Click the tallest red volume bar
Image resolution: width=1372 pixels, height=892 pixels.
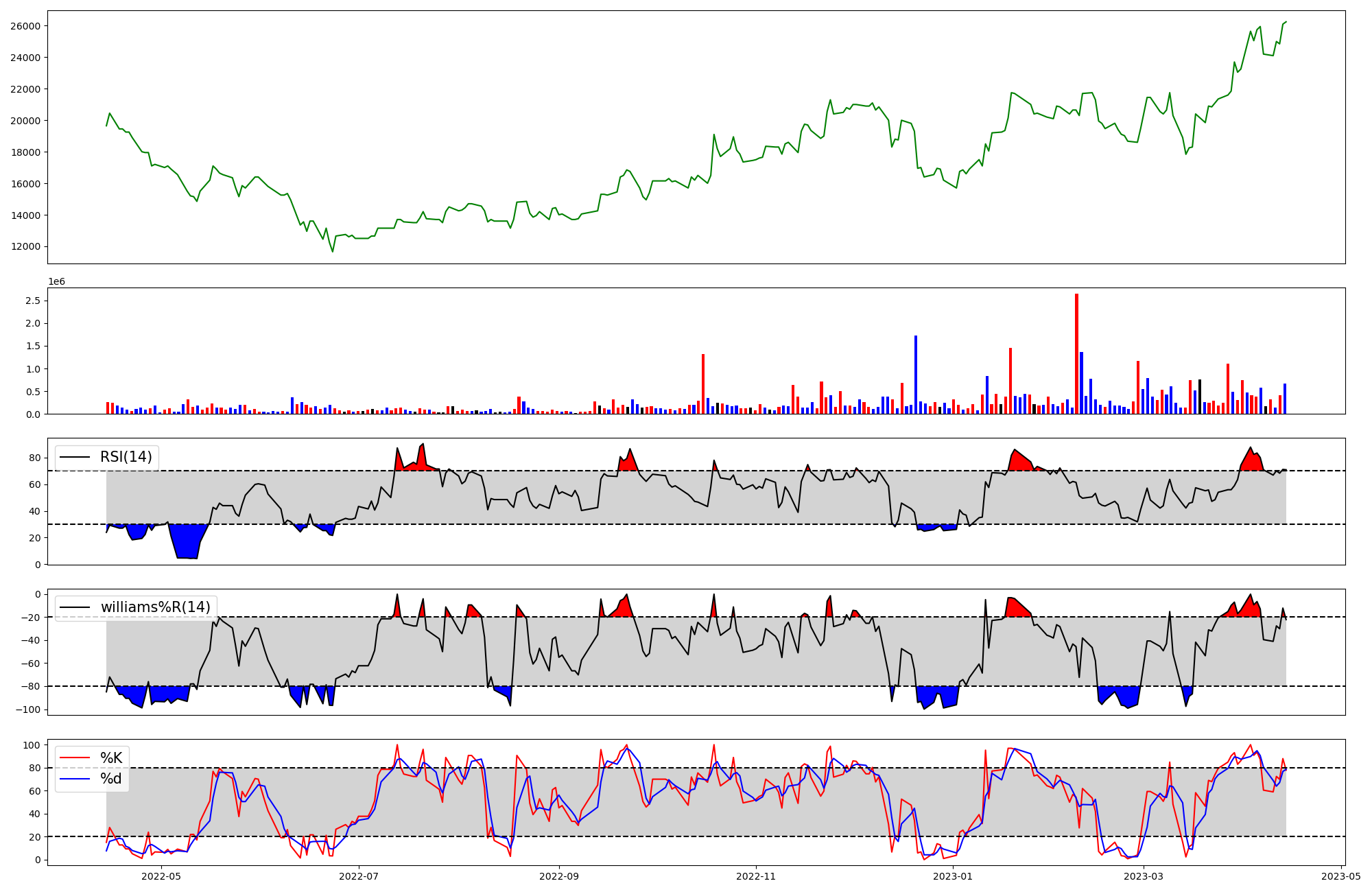coord(1076,353)
